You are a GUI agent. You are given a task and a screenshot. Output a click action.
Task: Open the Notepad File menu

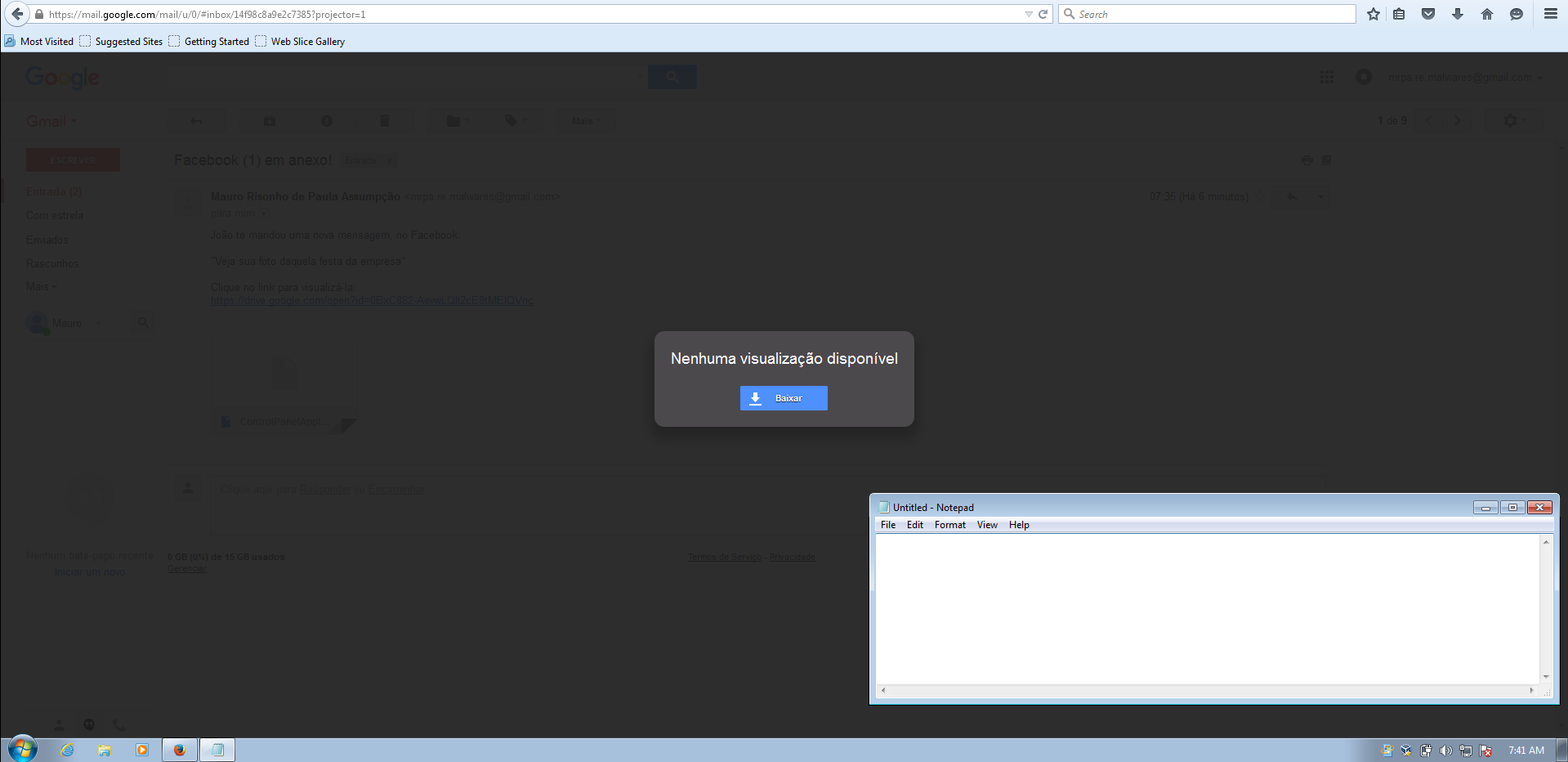887,525
